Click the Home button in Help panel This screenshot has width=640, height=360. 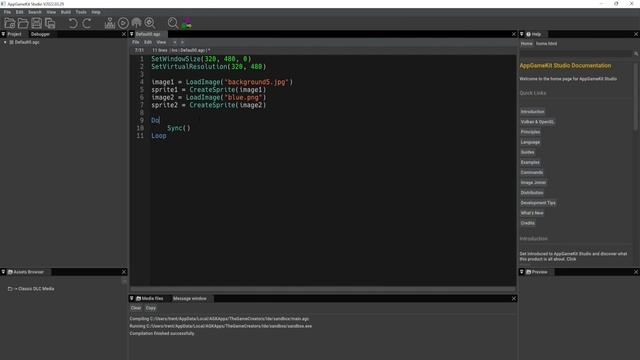[527, 44]
